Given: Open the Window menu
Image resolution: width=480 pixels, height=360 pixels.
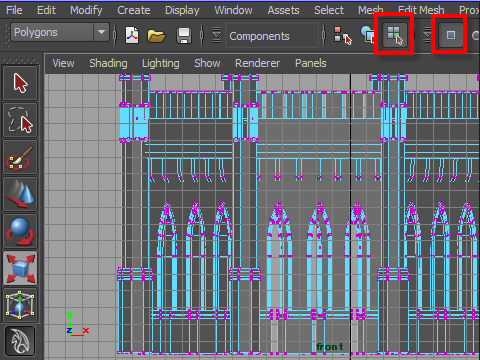Looking at the screenshot, I should point(233,10).
